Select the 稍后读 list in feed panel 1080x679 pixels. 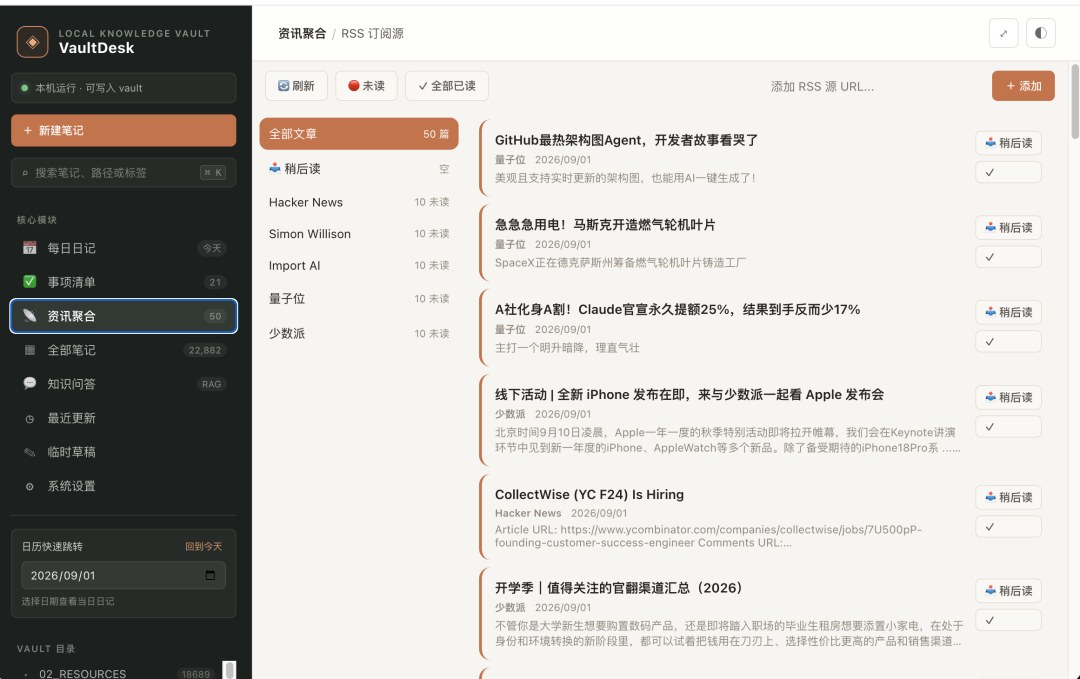[359, 169]
